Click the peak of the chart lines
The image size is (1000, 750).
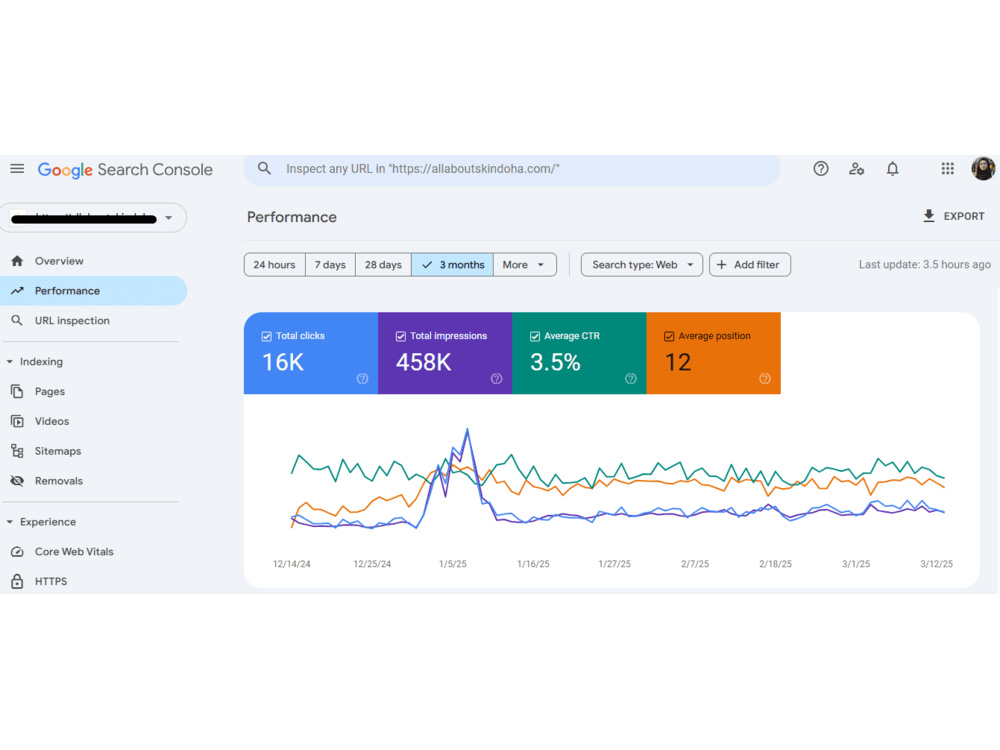(467, 430)
